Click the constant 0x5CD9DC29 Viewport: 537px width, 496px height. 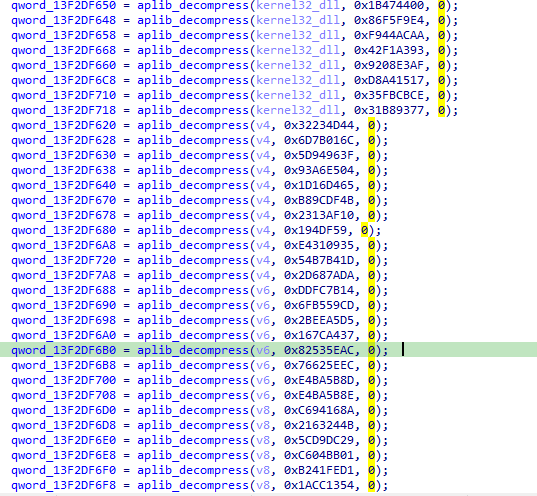(319, 441)
